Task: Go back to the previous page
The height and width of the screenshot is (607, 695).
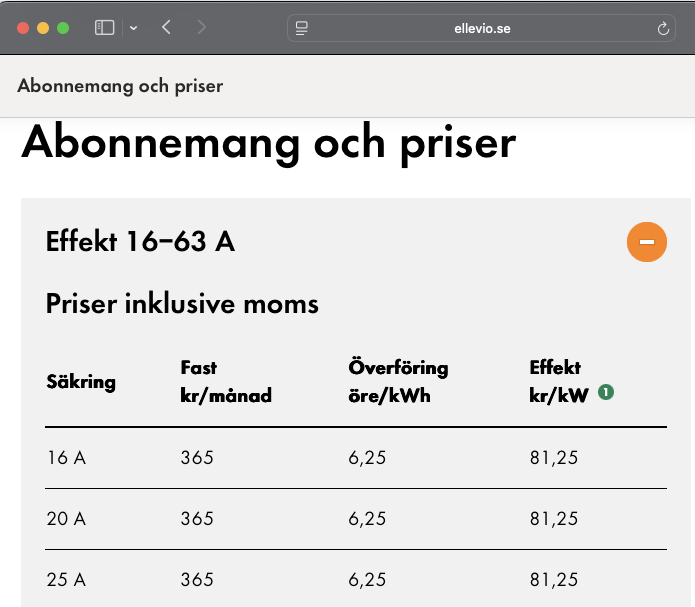Action: (166, 28)
